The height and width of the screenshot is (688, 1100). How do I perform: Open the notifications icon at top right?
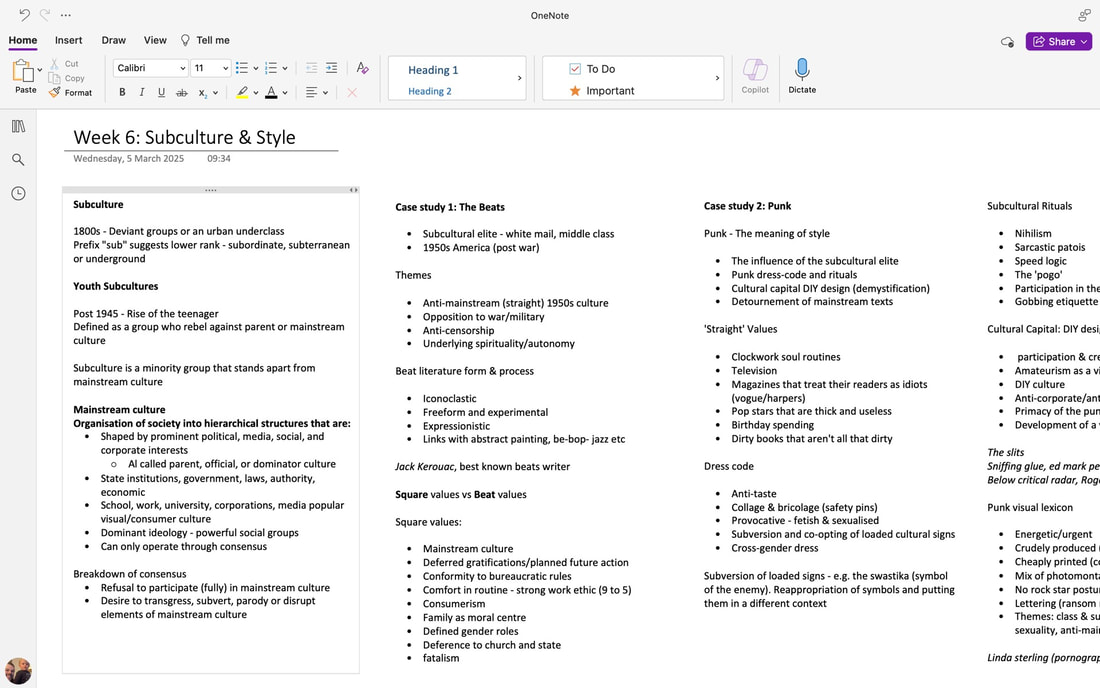tap(1084, 15)
